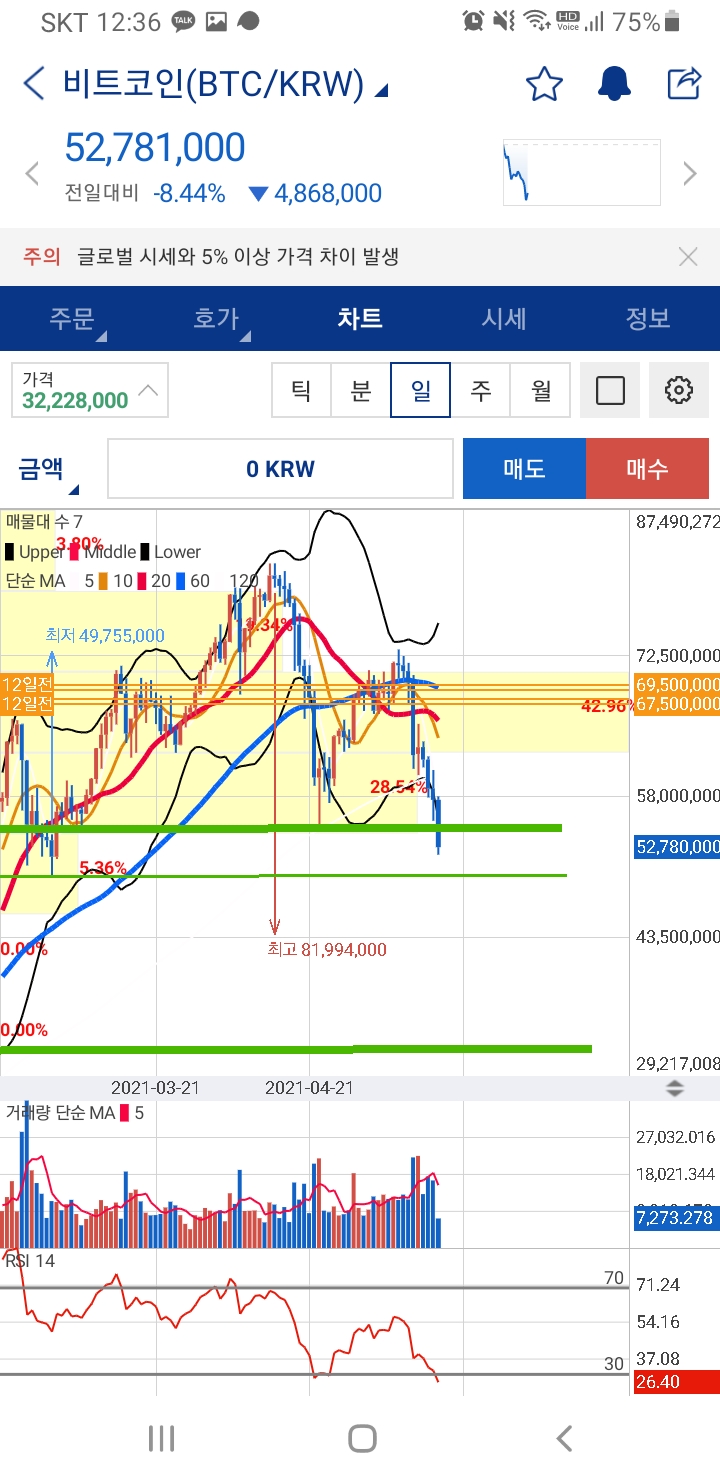
Task: Open the mini price chart thumbnail
Action: tap(582, 173)
